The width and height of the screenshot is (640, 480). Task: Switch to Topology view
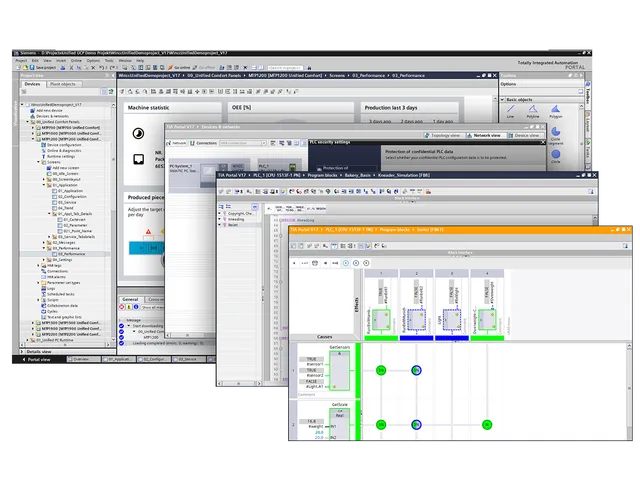(x=442, y=135)
